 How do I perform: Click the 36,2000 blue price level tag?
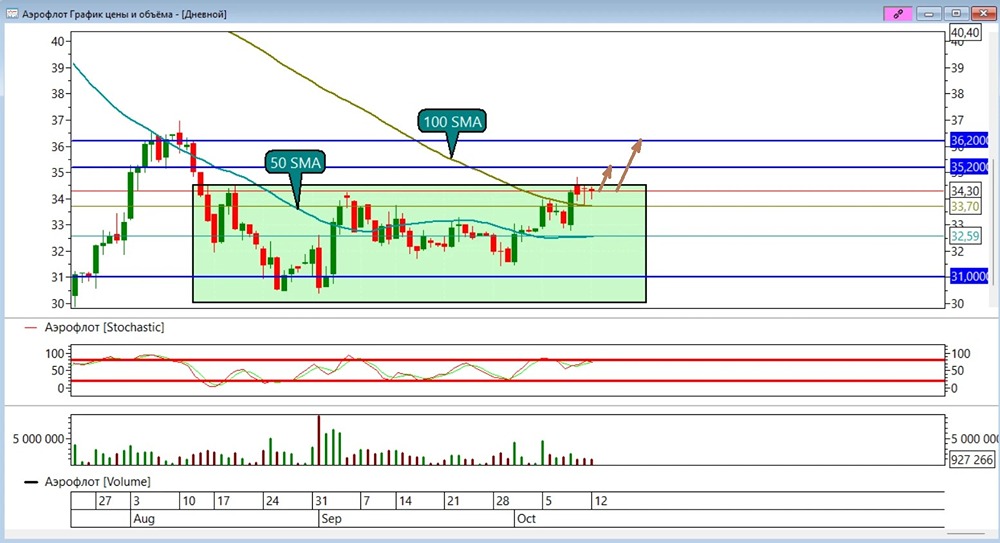point(969,140)
